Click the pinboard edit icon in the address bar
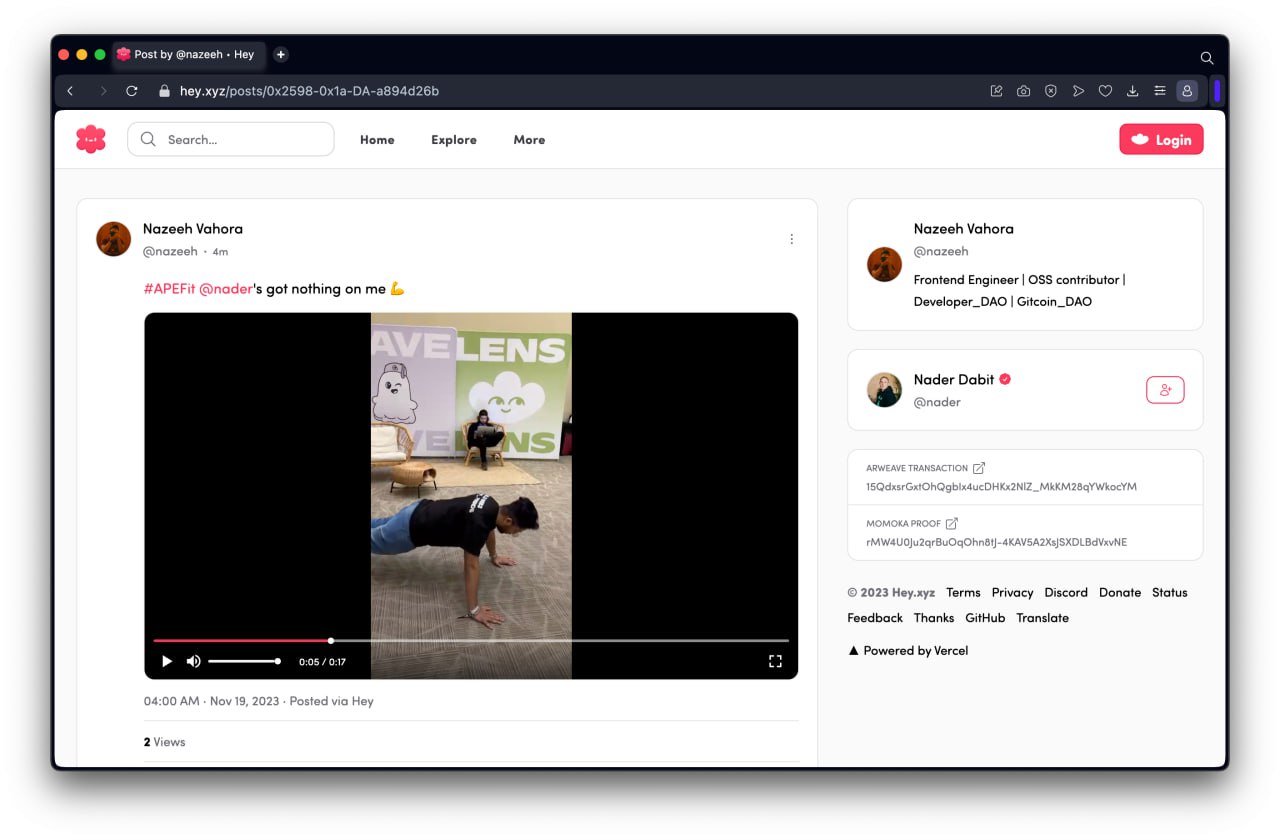The width and height of the screenshot is (1280, 838). click(x=996, y=91)
